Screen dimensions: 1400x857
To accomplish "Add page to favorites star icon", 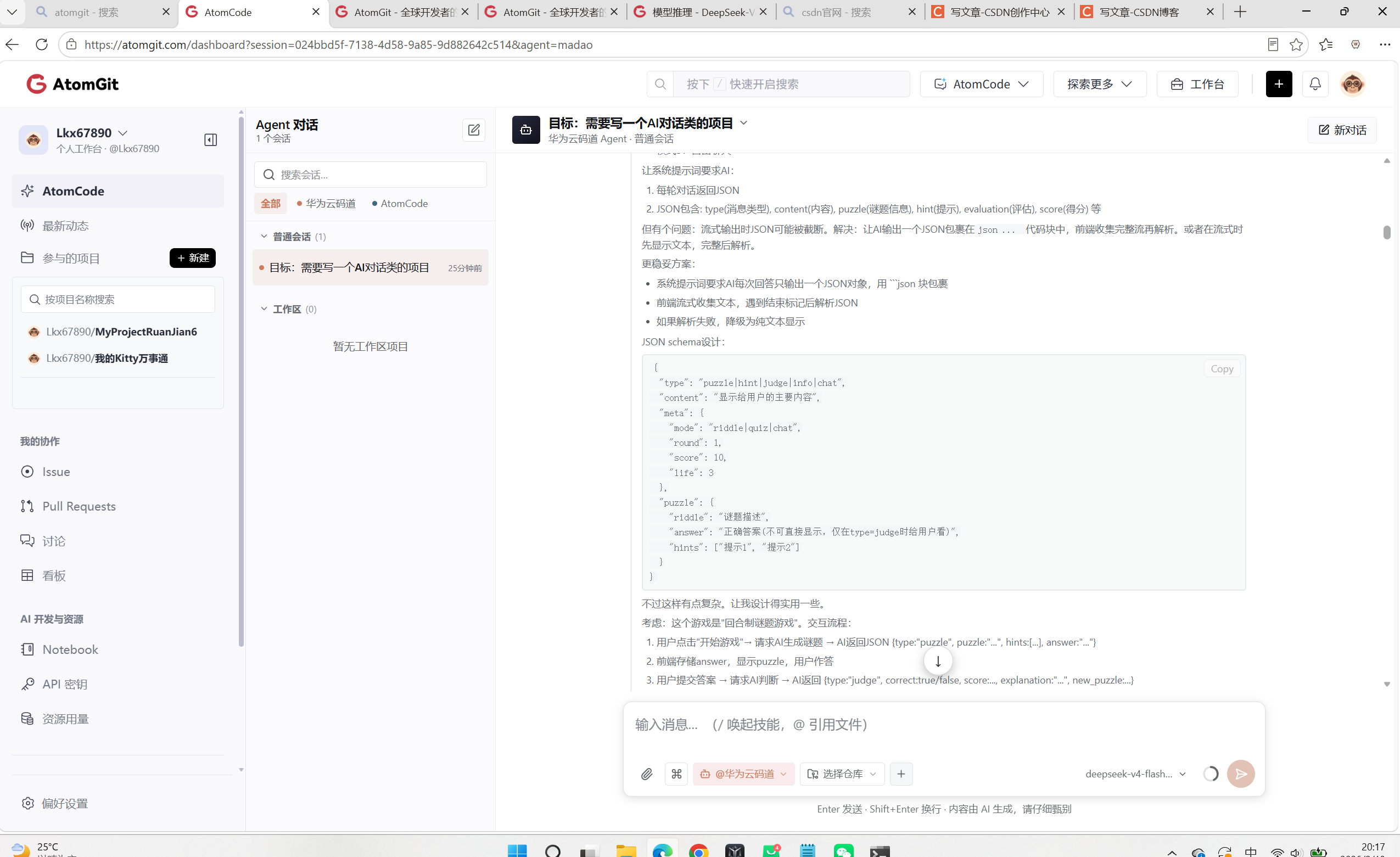I will pos(1296,44).
